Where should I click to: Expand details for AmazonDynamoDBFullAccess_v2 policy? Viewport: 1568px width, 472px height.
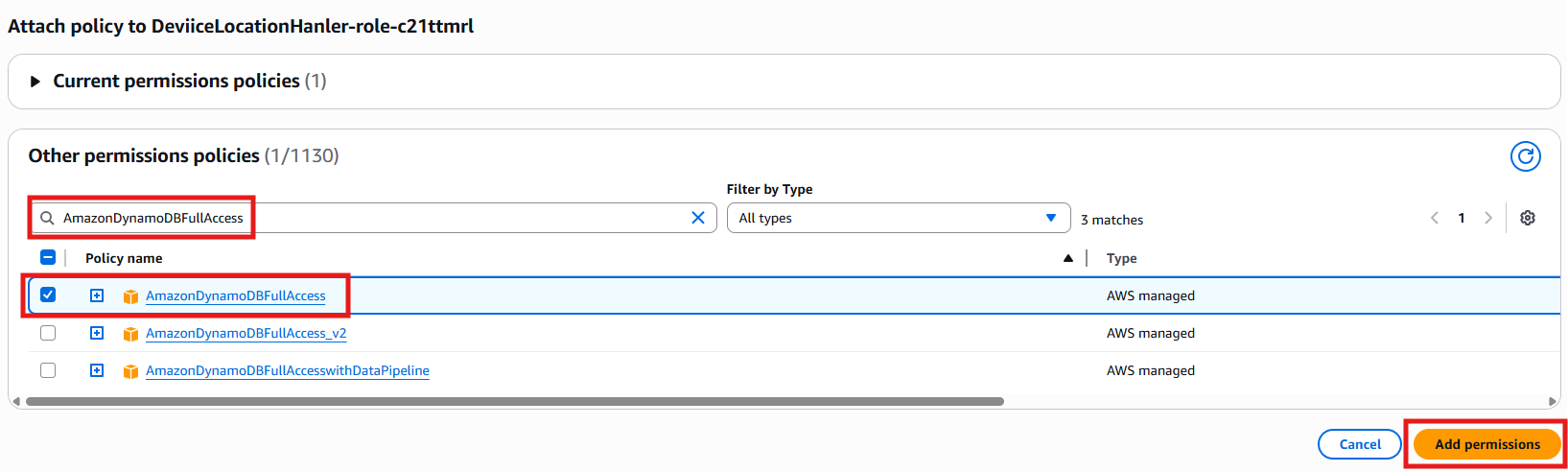point(97,333)
